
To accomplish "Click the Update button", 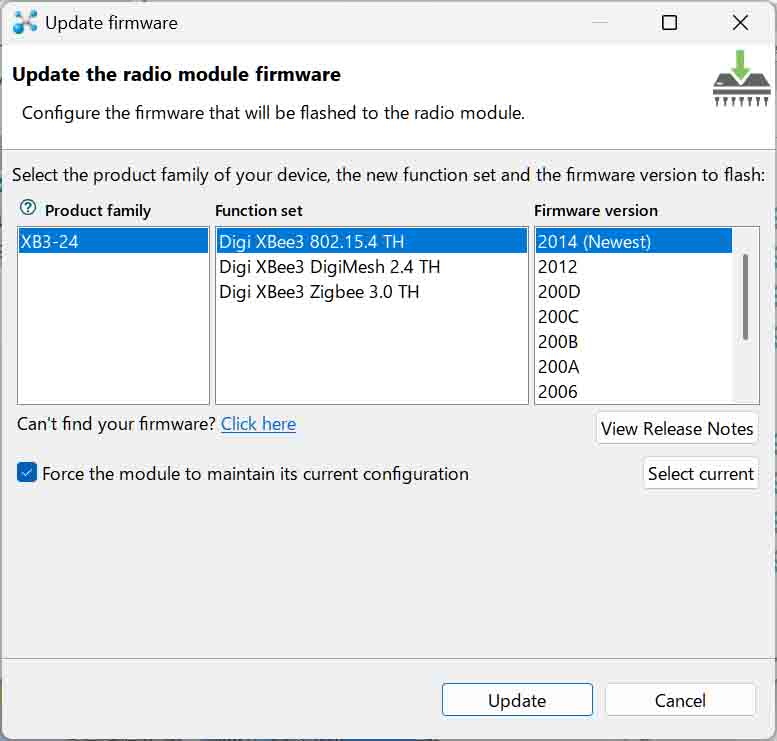I will pos(517,699).
